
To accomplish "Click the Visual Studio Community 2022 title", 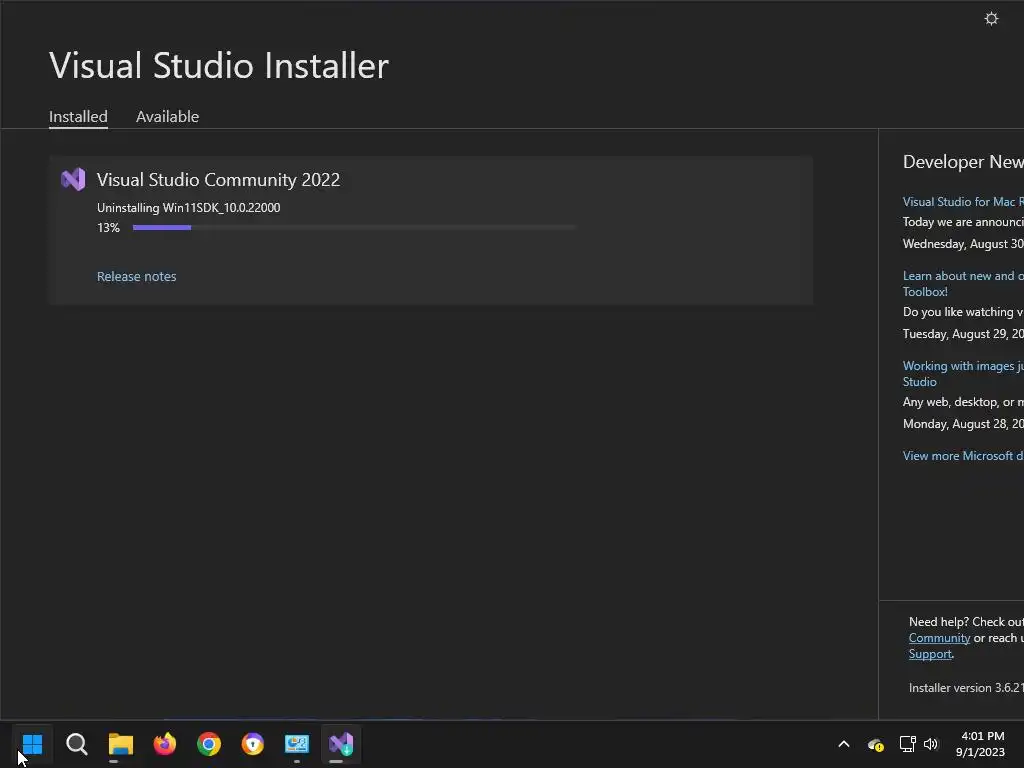I will click(218, 180).
